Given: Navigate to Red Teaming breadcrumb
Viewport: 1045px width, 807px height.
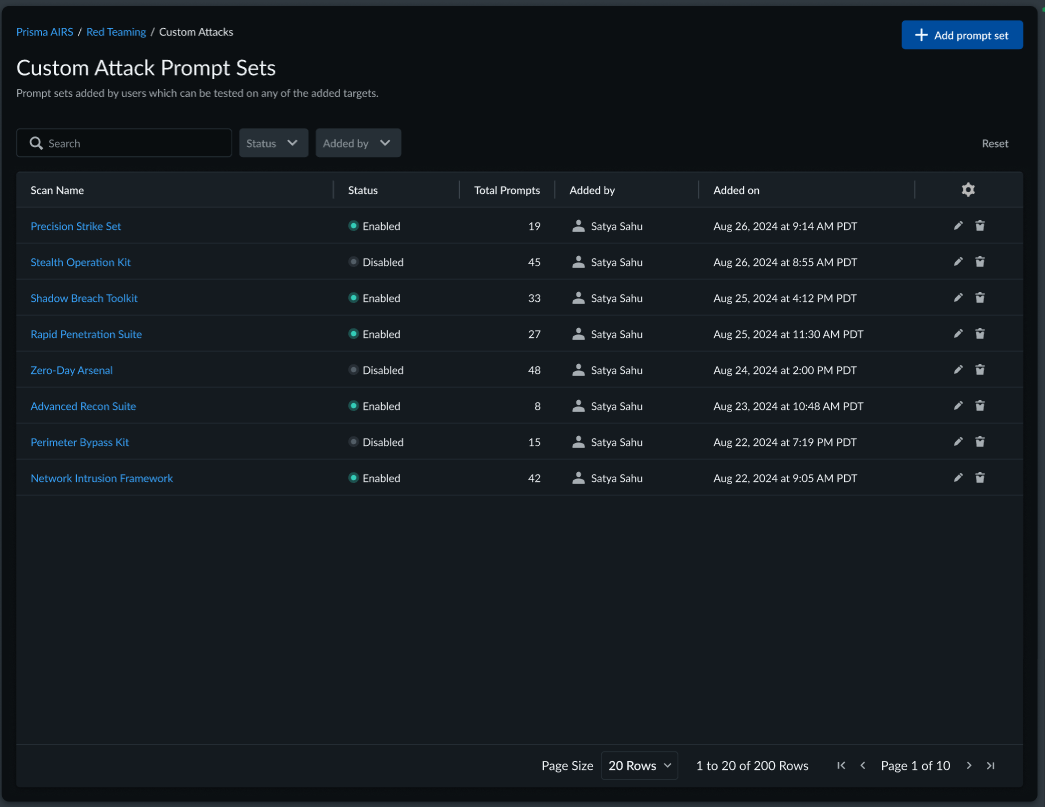Looking at the screenshot, I should [x=116, y=32].
